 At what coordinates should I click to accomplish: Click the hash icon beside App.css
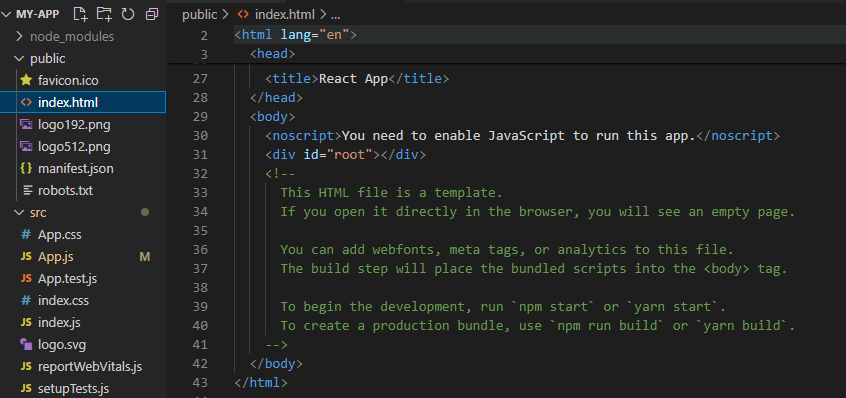coord(26,235)
